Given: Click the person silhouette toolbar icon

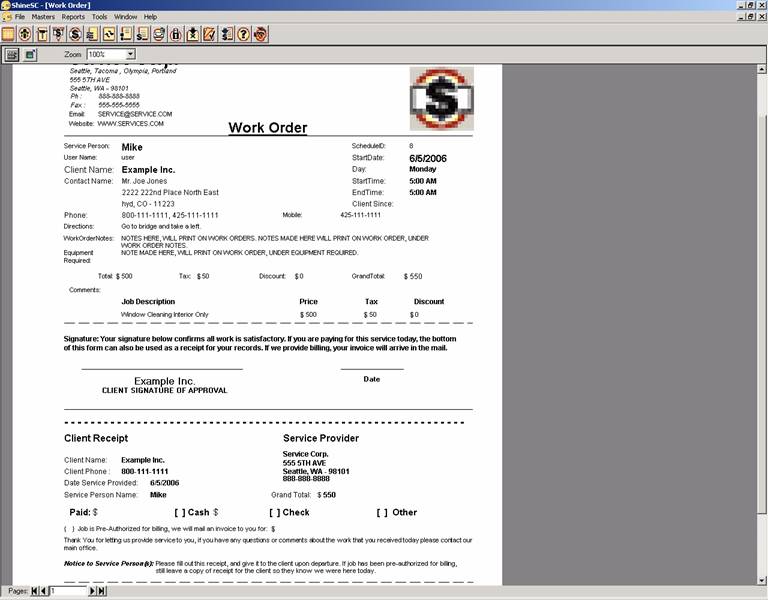Looking at the screenshot, I should click(25, 34).
